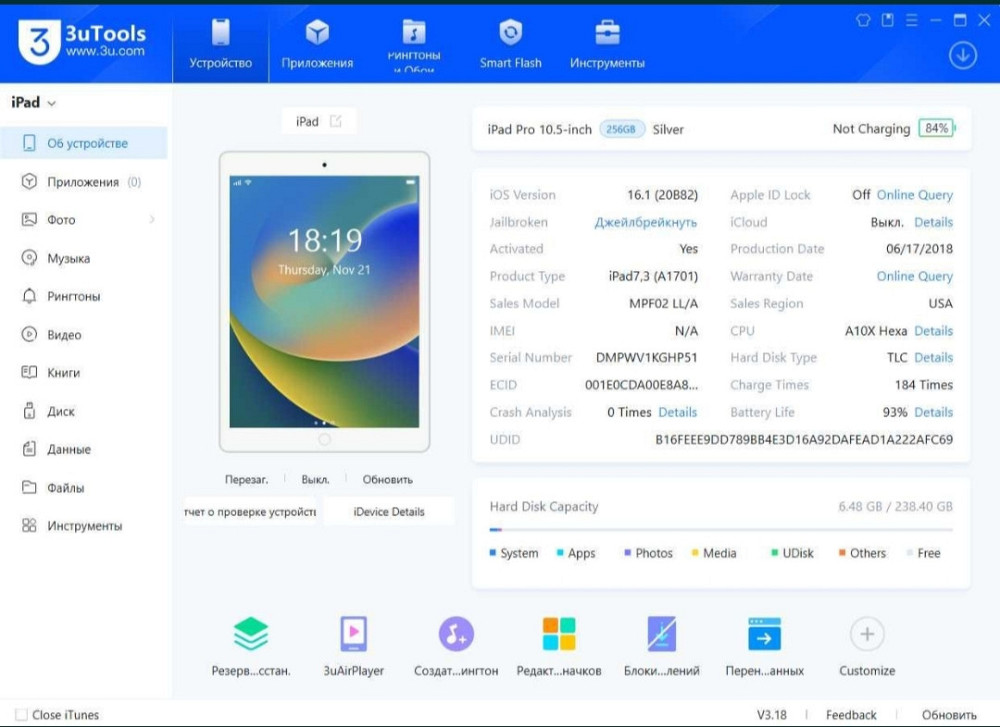
Task: Click the Customize plus icon
Action: click(866, 633)
